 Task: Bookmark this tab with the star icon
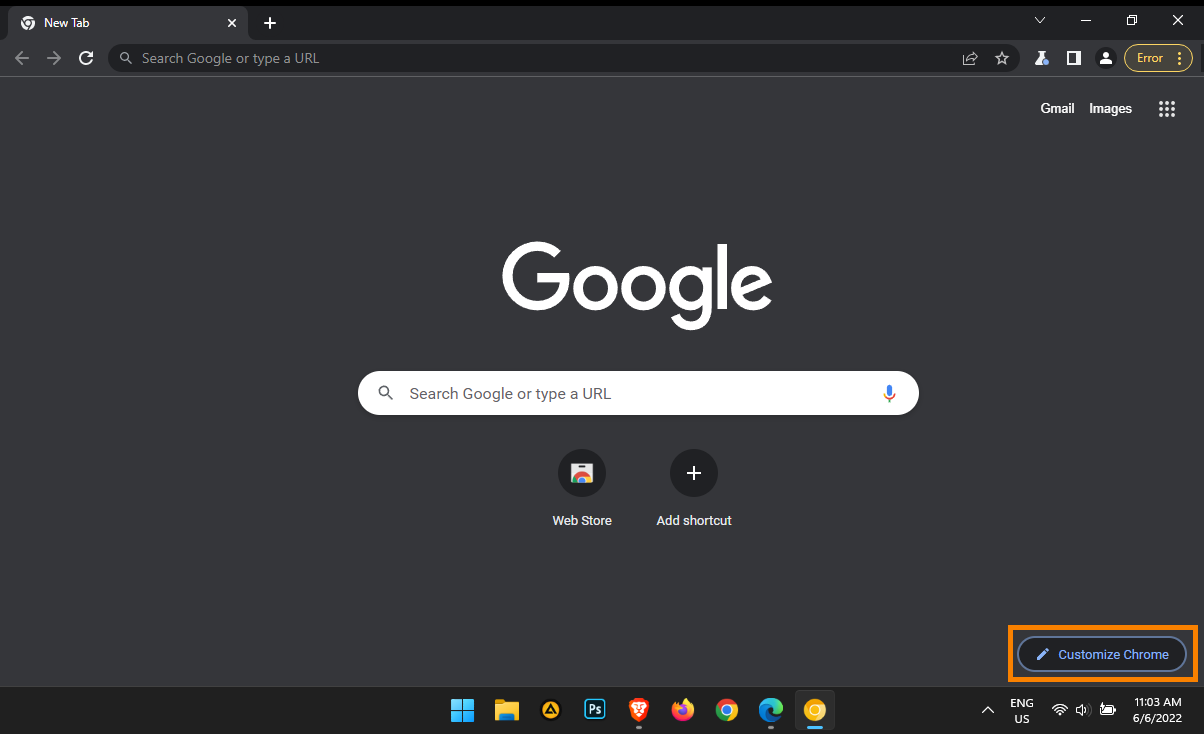pyautogui.click(x=1002, y=58)
